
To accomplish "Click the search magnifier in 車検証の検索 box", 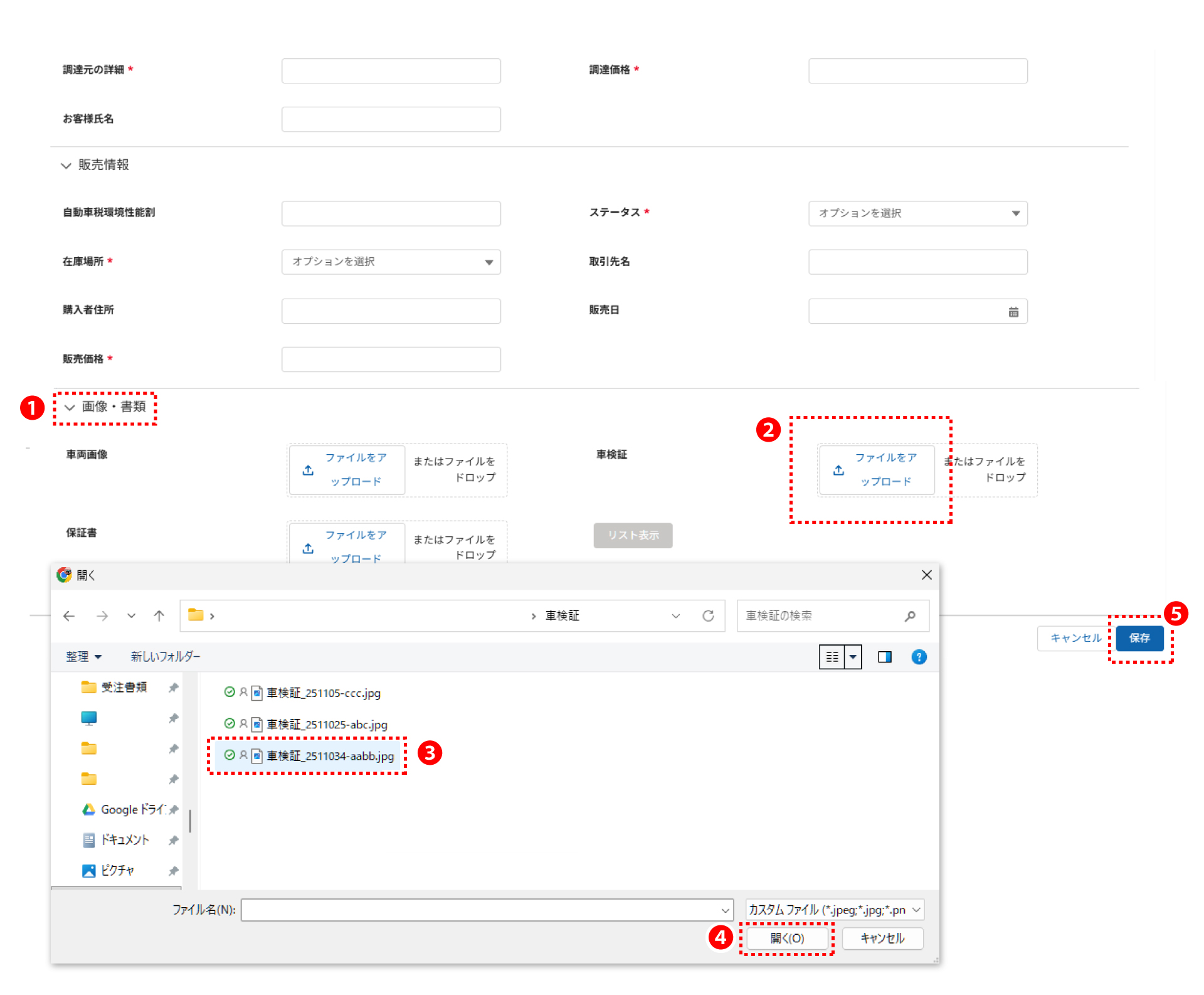I will [910, 616].
